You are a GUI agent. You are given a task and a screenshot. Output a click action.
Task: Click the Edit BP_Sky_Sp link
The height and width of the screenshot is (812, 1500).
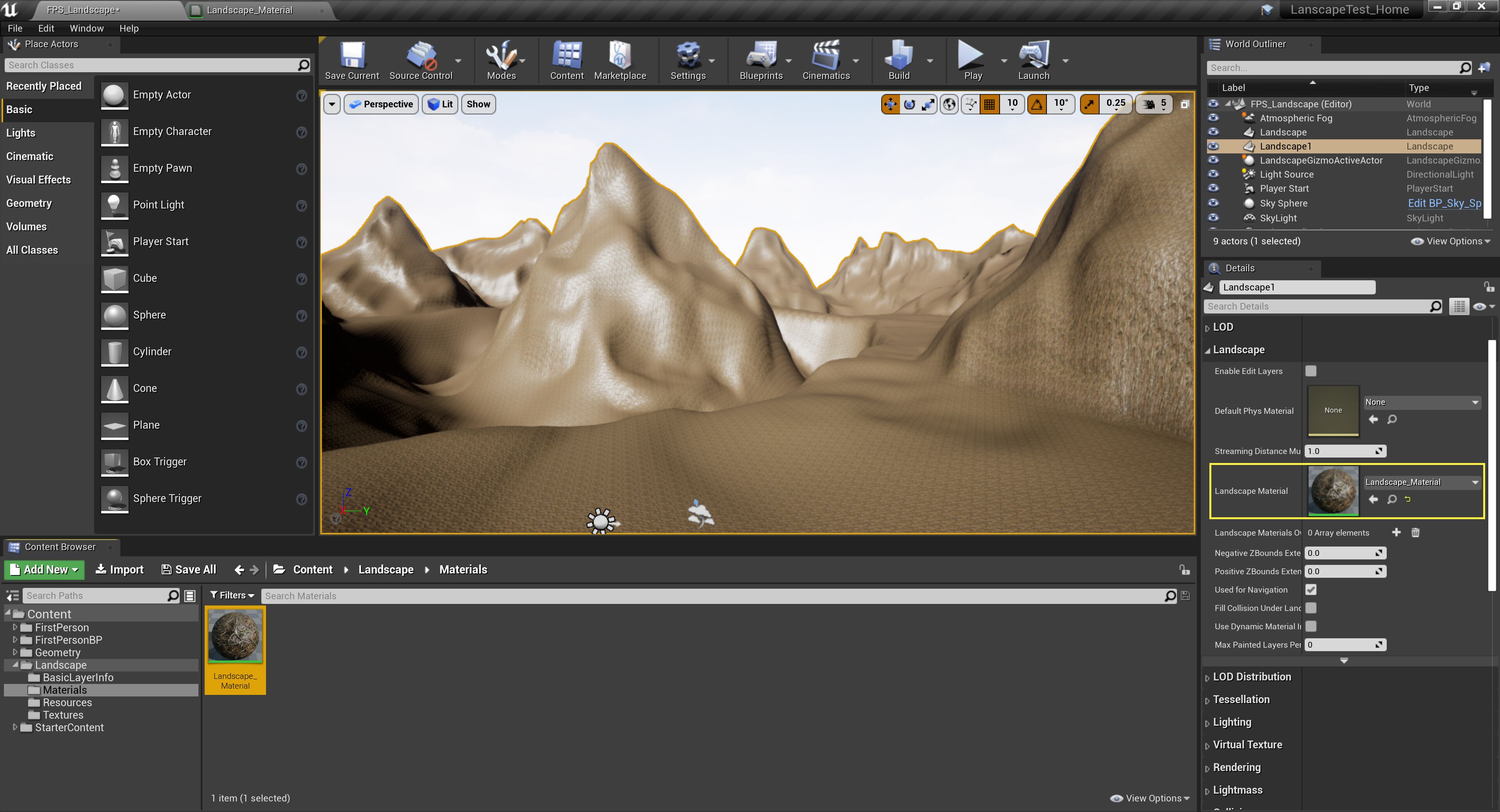pyautogui.click(x=1443, y=203)
